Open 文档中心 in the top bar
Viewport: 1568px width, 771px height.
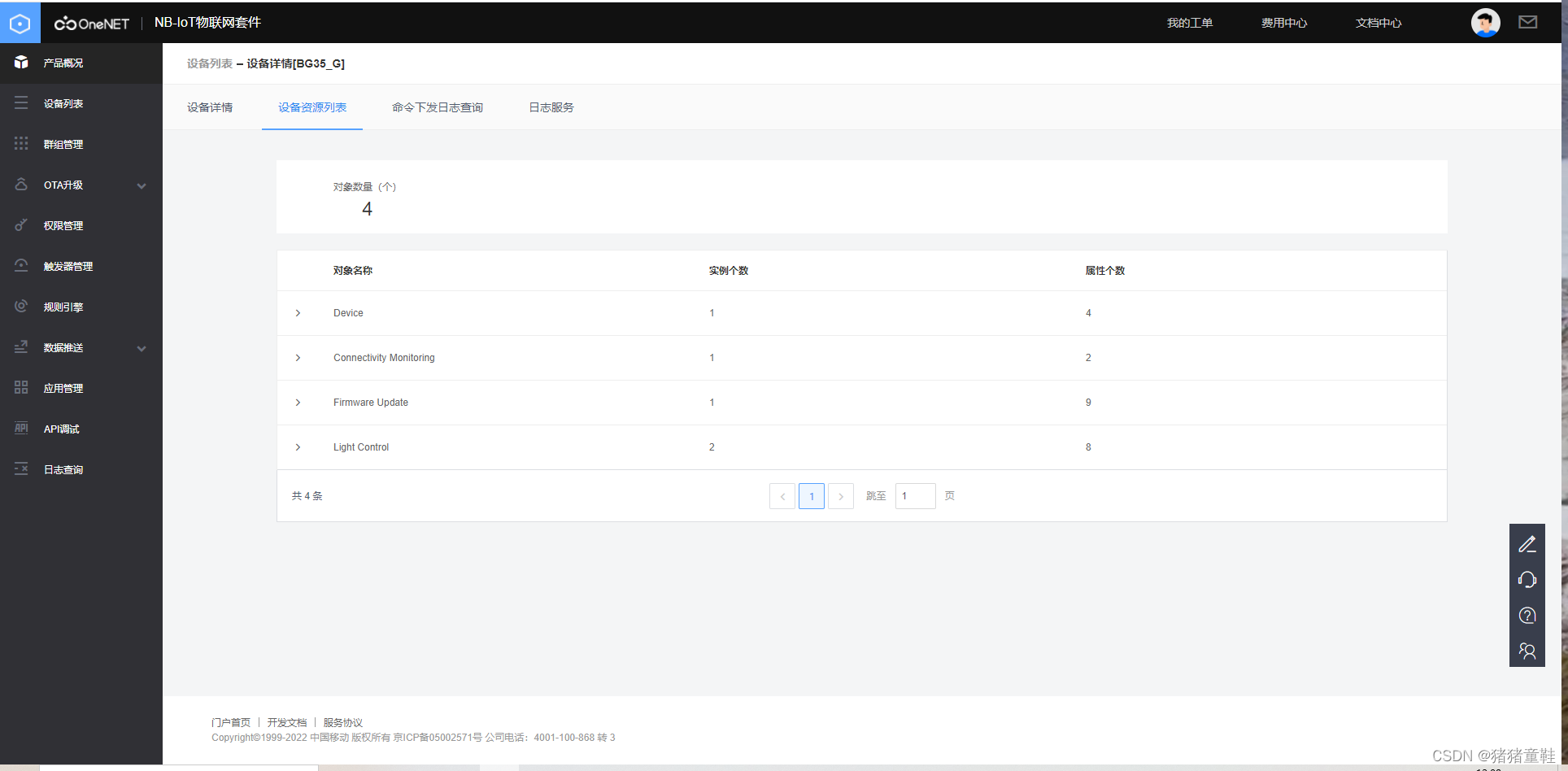coord(1379,23)
